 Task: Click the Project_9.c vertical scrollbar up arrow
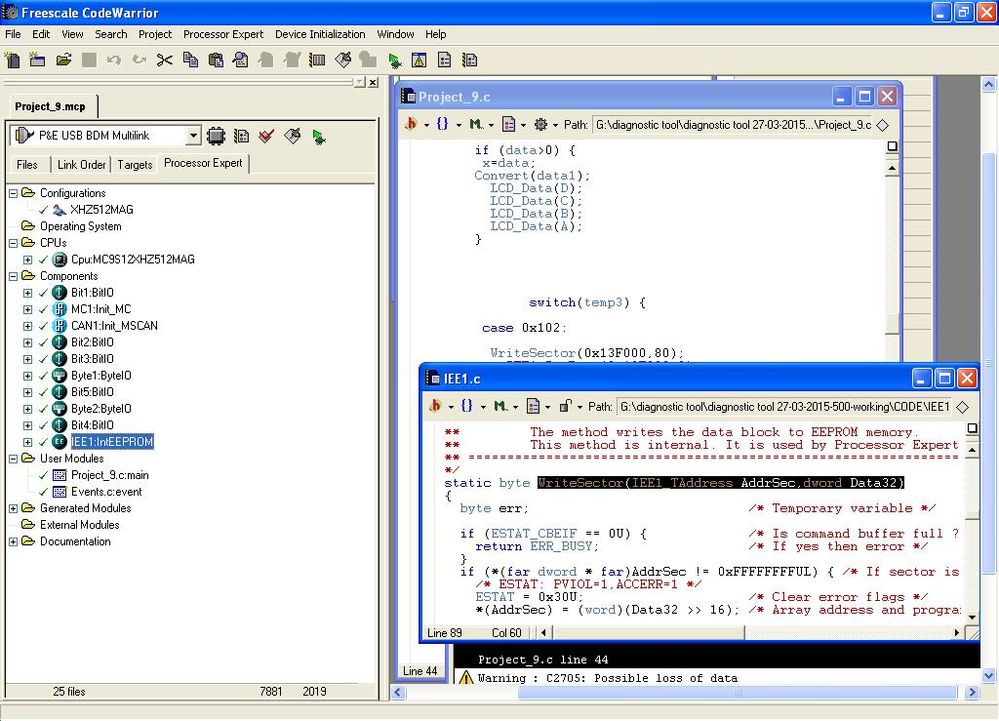coord(892,168)
